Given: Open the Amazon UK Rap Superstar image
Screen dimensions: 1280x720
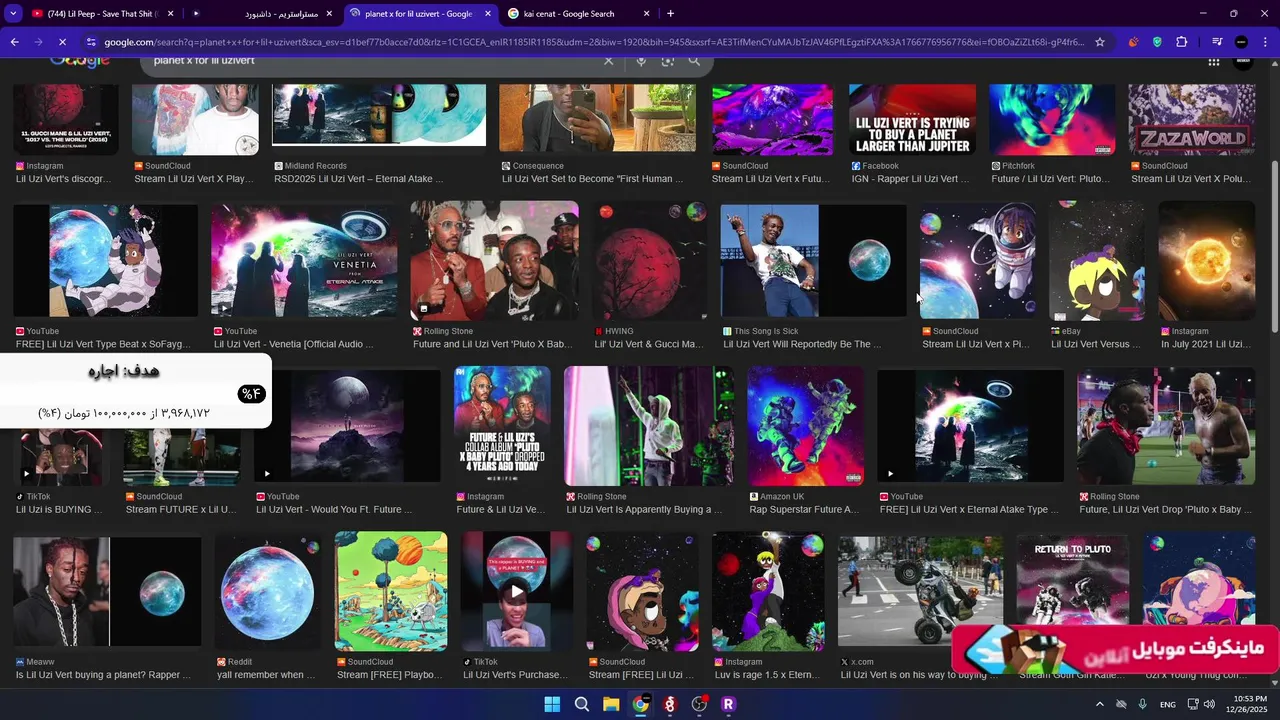Looking at the screenshot, I should 805,426.
